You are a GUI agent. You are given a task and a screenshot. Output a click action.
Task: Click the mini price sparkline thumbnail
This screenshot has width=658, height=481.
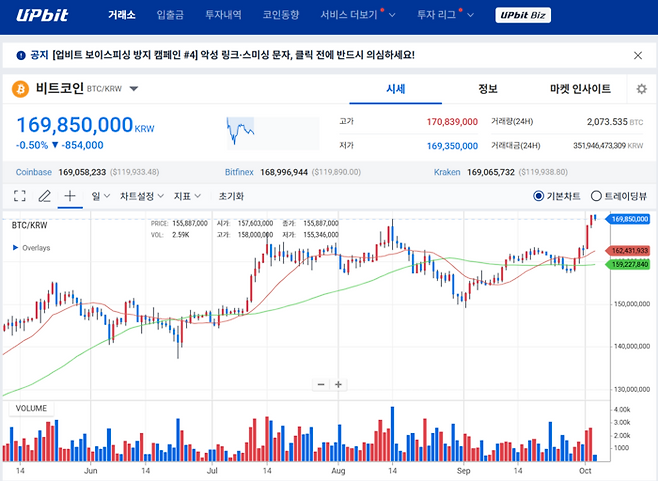tap(273, 133)
